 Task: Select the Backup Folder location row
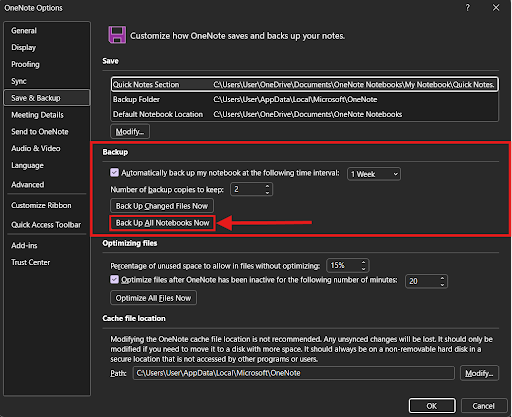tap(305, 99)
